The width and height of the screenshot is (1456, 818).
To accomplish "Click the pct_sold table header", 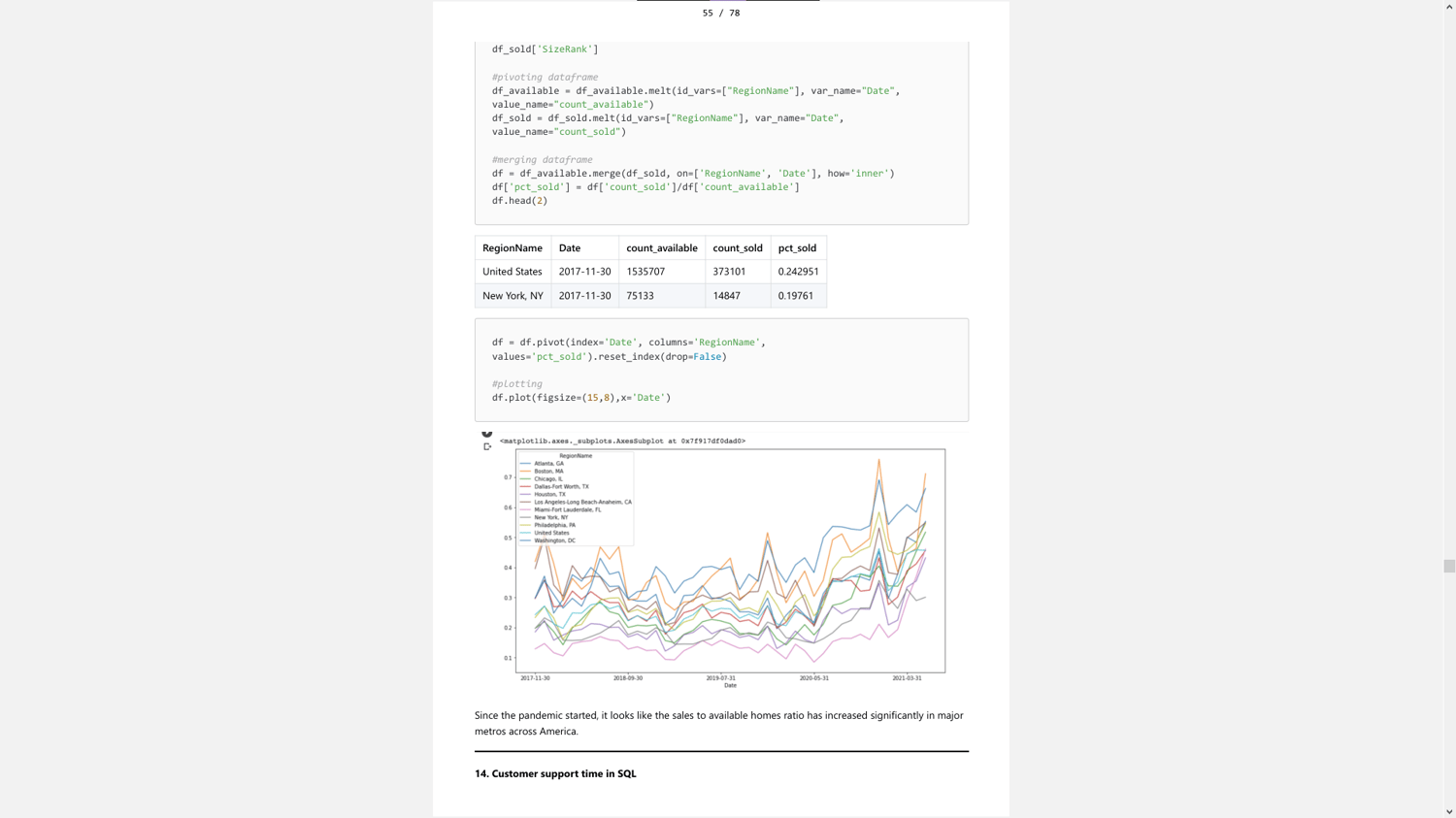I will [797, 247].
